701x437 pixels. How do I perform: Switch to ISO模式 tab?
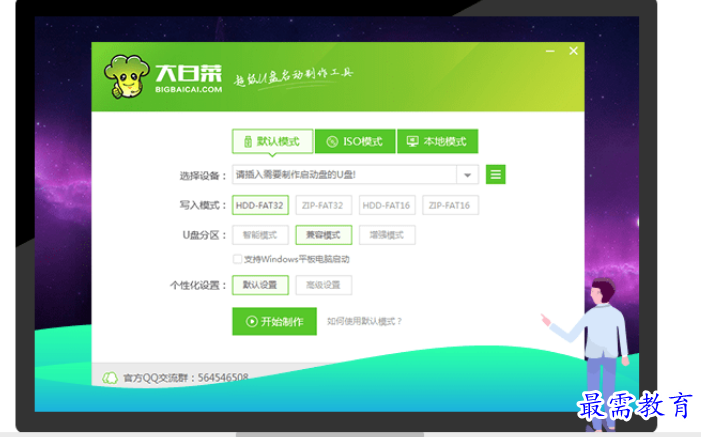tap(355, 141)
